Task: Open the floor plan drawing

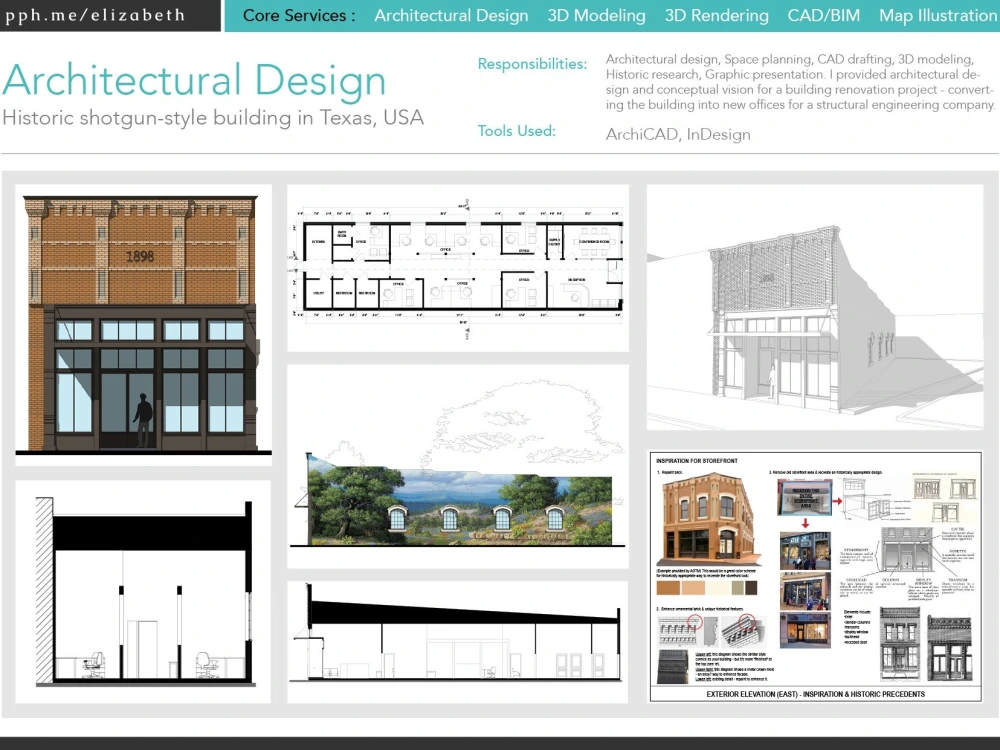Action: pyautogui.click(x=458, y=268)
